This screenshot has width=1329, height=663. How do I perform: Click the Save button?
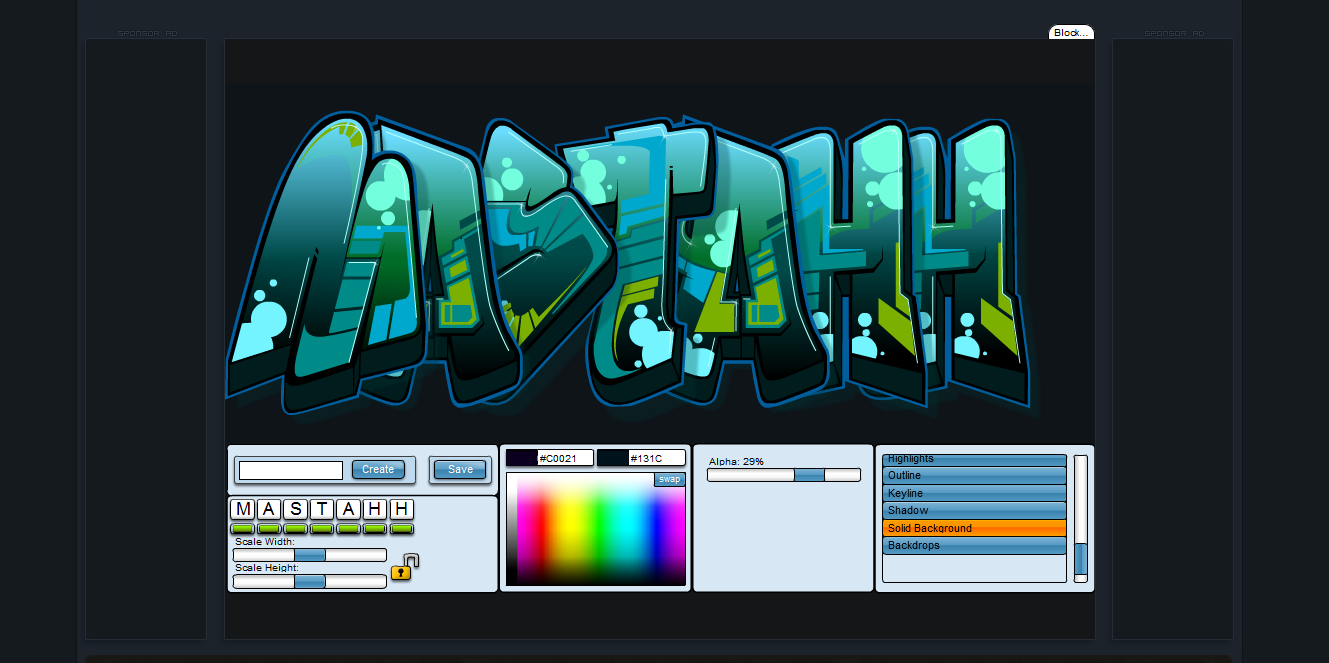[x=460, y=469]
